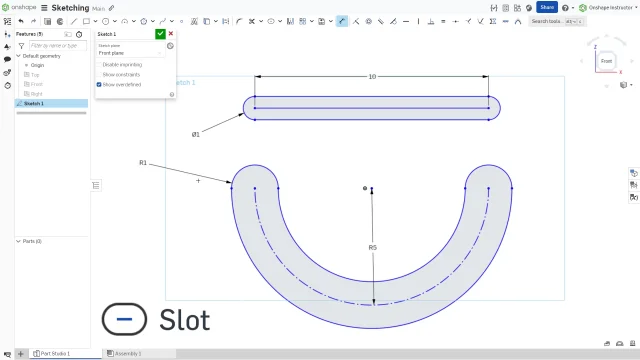Apply the Vertical constraint
The height and width of the screenshot is (360, 640).
(418, 21)
